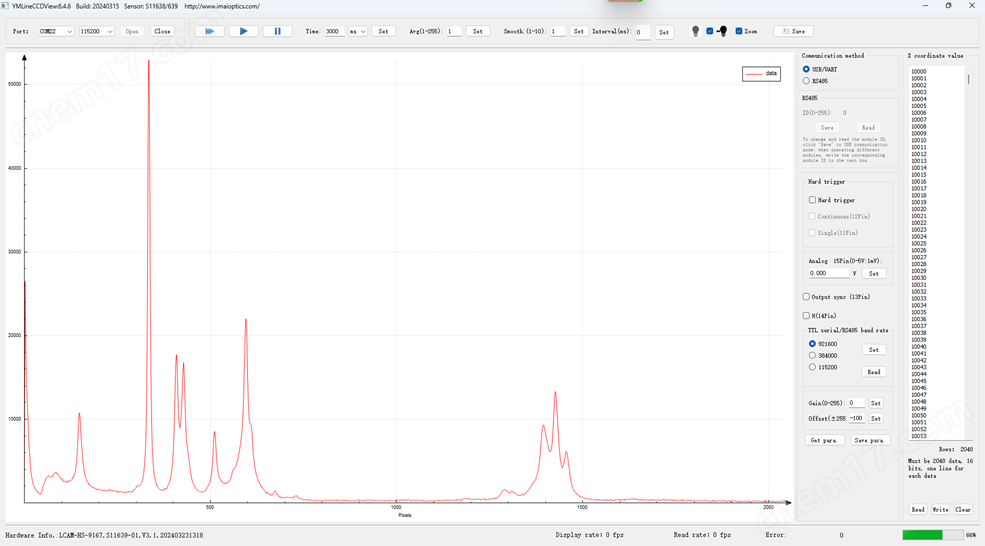Screen dimensions: 985x546
Task: Click the Close port button
Action: click(x=162, y=31)
